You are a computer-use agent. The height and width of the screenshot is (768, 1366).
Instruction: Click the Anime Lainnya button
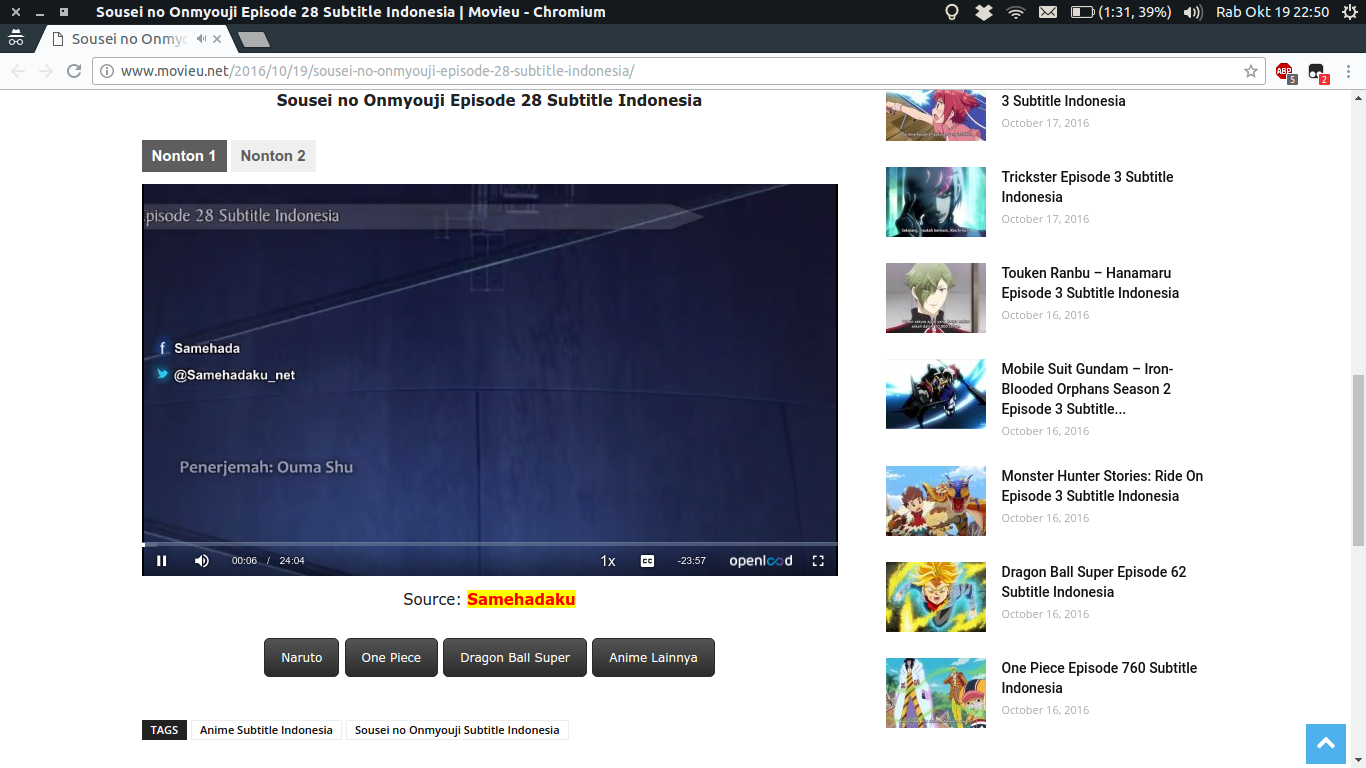[x=653, y=658]
